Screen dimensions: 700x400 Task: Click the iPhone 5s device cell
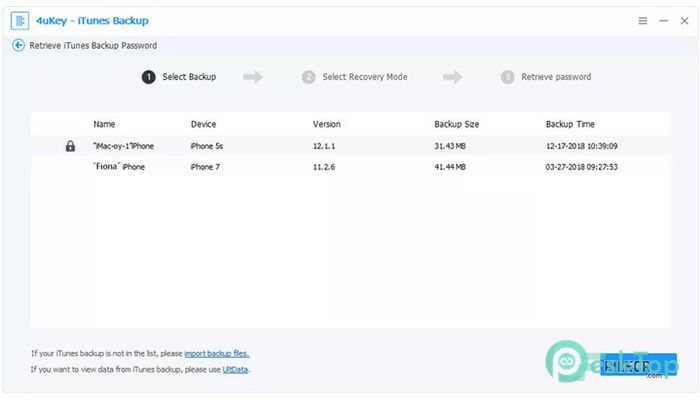pyautogui.click(x=206, y=146)
